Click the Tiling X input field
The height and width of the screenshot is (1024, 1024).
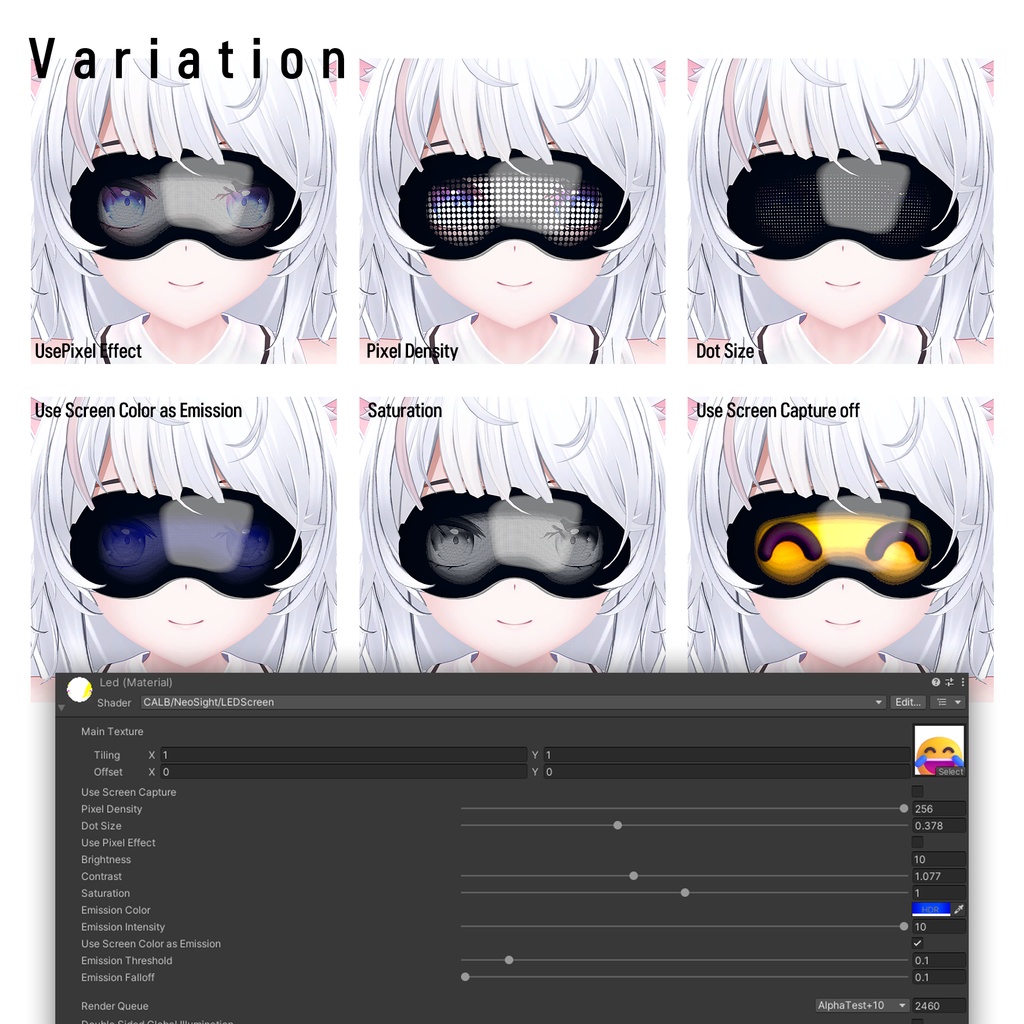pos(344,755)
